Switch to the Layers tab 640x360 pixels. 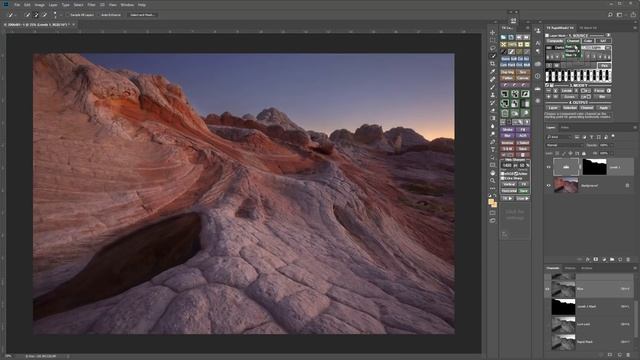click(551, 127)
